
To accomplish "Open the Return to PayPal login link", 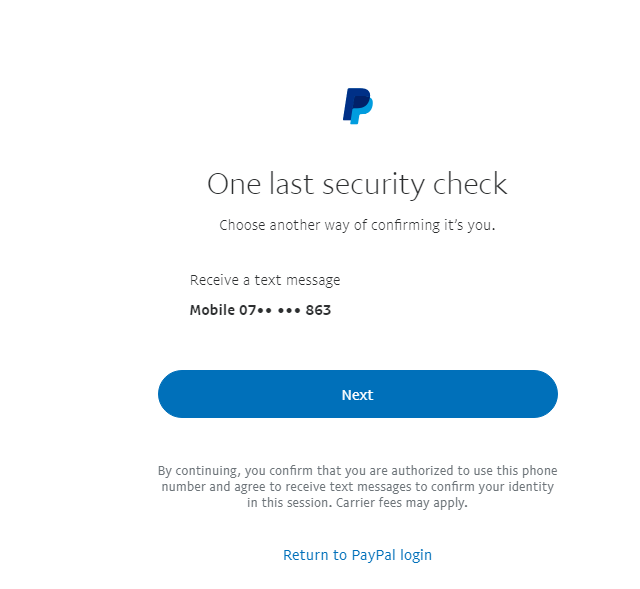I will [357, 555].
